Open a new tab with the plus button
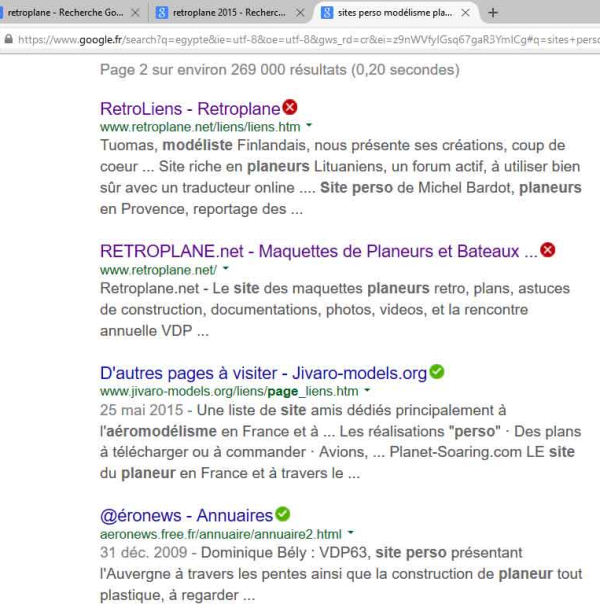Image resolution: width=600 pixels, height=615 pixels. click(x=493, y=13)
